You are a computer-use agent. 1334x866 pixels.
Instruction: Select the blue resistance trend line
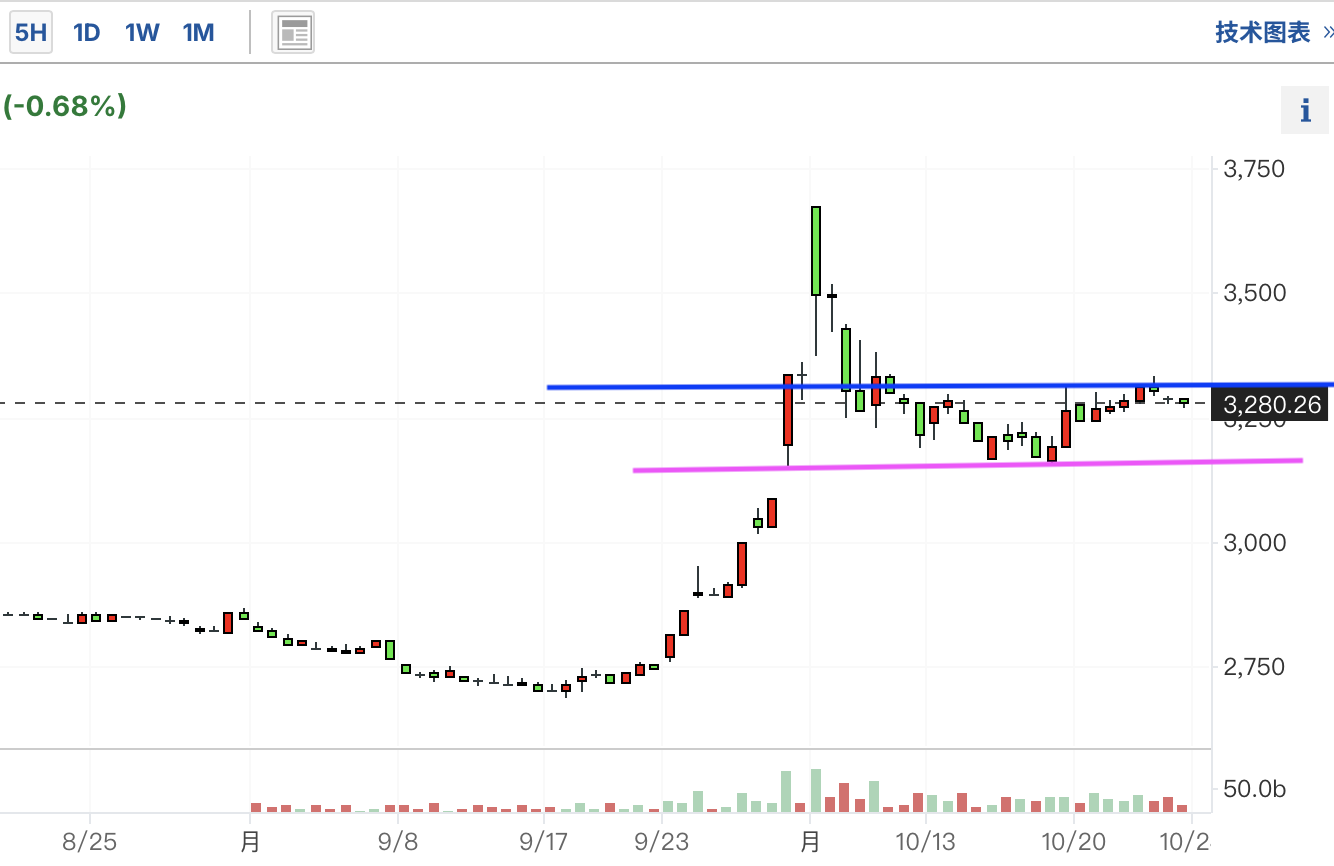(940, 385)
